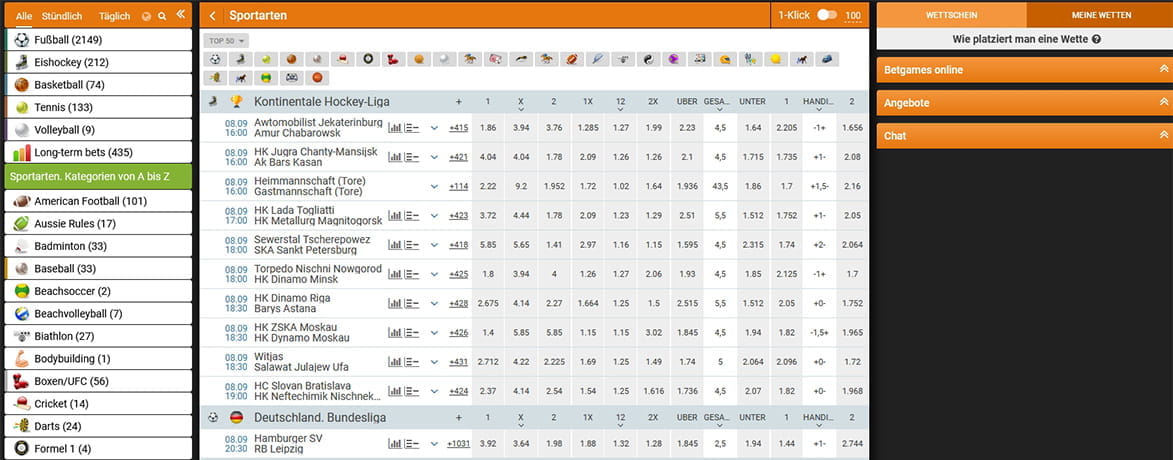Open Biathlon (27) in the sidebar
Image resolution: width=1173 pixels, height=460 pixels.
[x=99, y=336]
